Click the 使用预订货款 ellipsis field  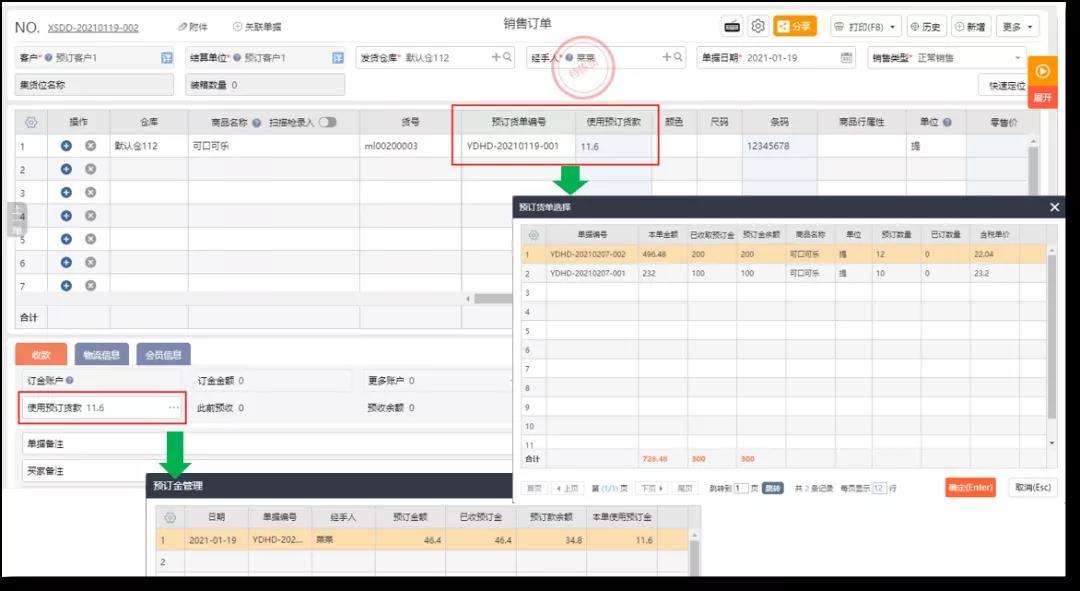pyautogui.click(x=103, y=408)
